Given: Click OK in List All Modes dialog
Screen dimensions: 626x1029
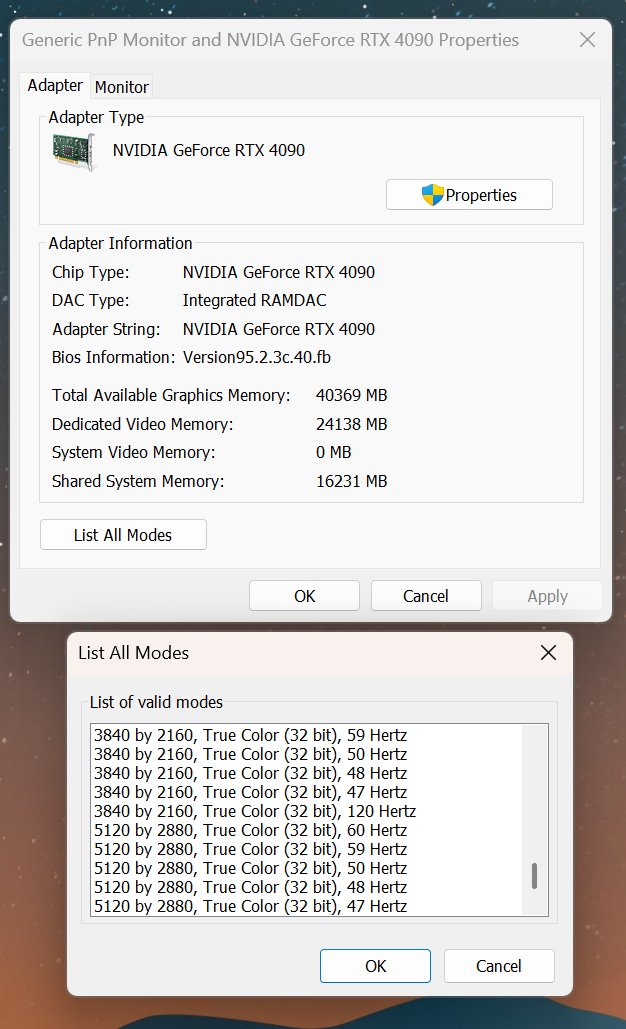Looking at the screenshot, I should (x=375, y=966).
